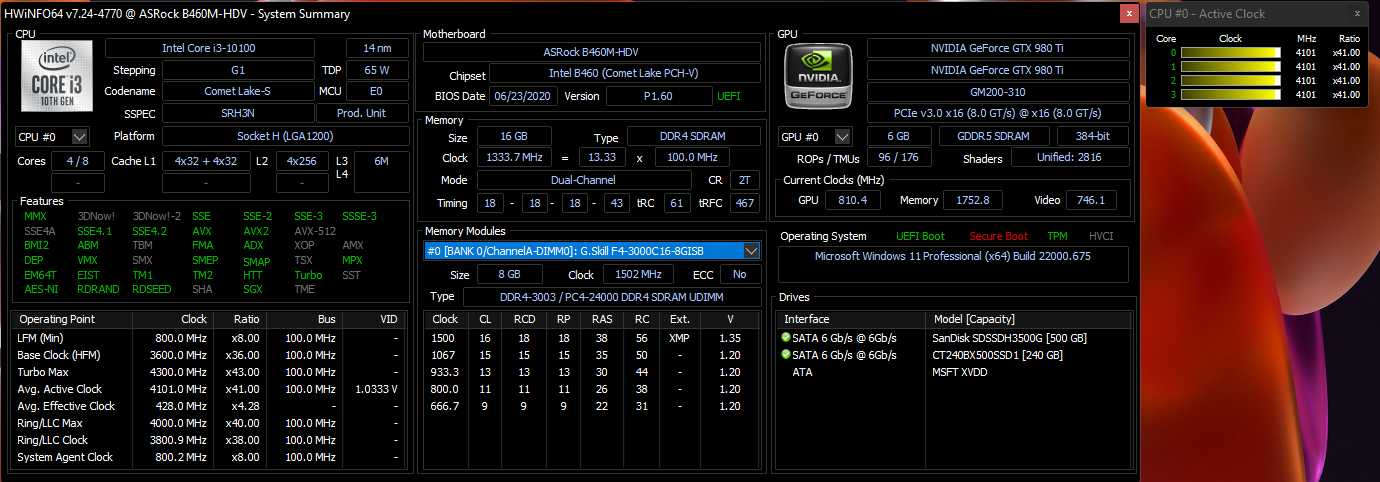Screen dimensions: 1380x482
Task: Select the Avg. Effective Clock row
Action: point(209,406)
